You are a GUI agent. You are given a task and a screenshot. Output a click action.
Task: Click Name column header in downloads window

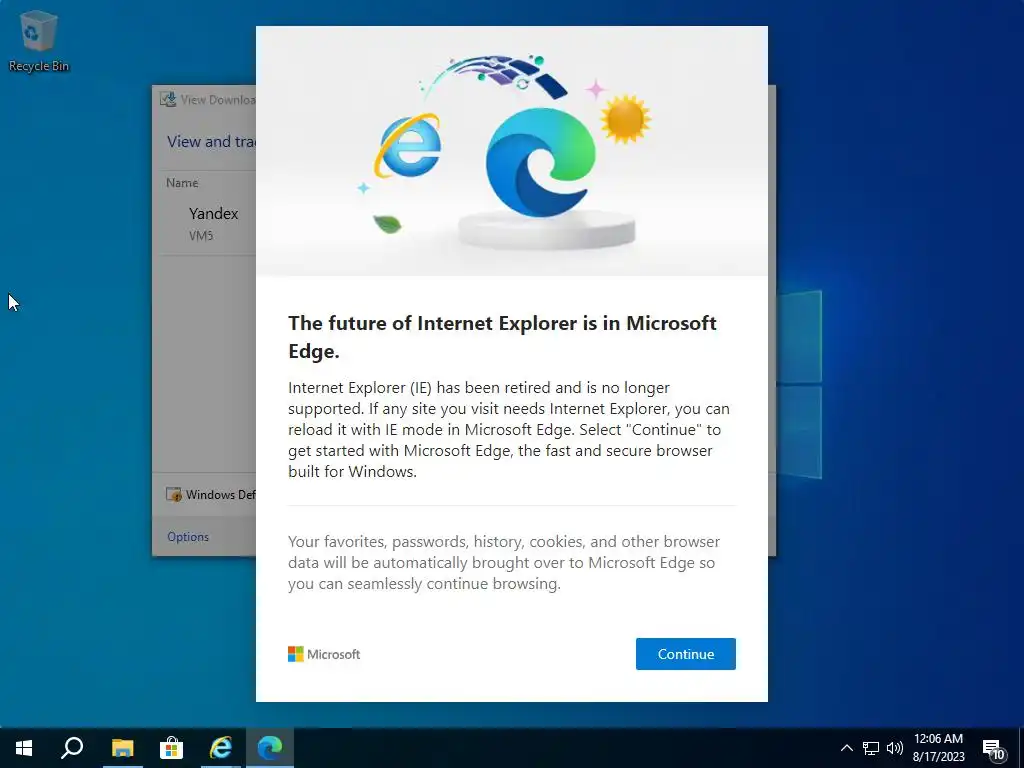tap(182, 183)
